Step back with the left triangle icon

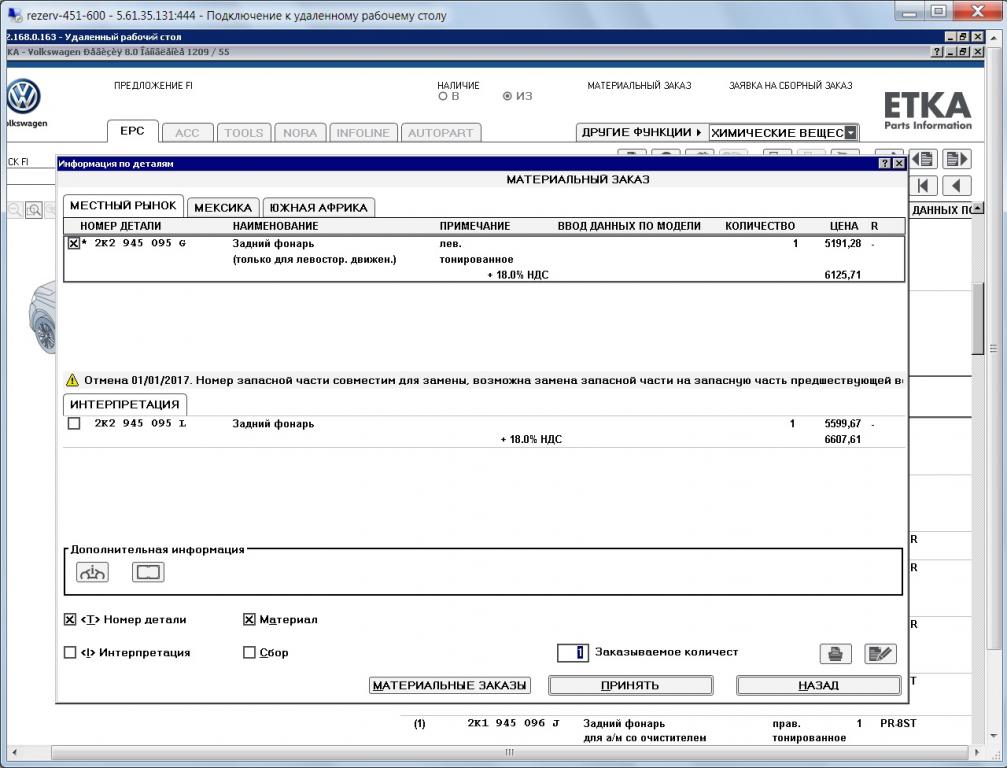tap(957, 186)
